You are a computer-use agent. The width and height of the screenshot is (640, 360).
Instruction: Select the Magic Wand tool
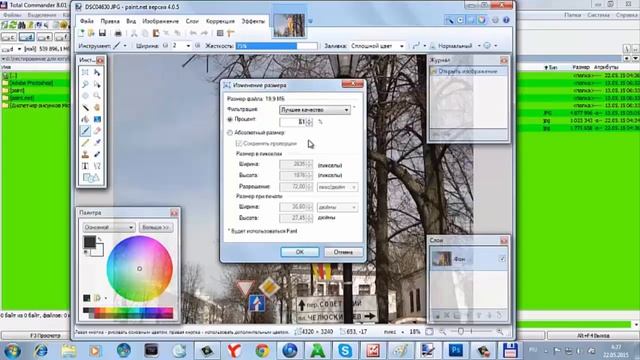point(85,107)
